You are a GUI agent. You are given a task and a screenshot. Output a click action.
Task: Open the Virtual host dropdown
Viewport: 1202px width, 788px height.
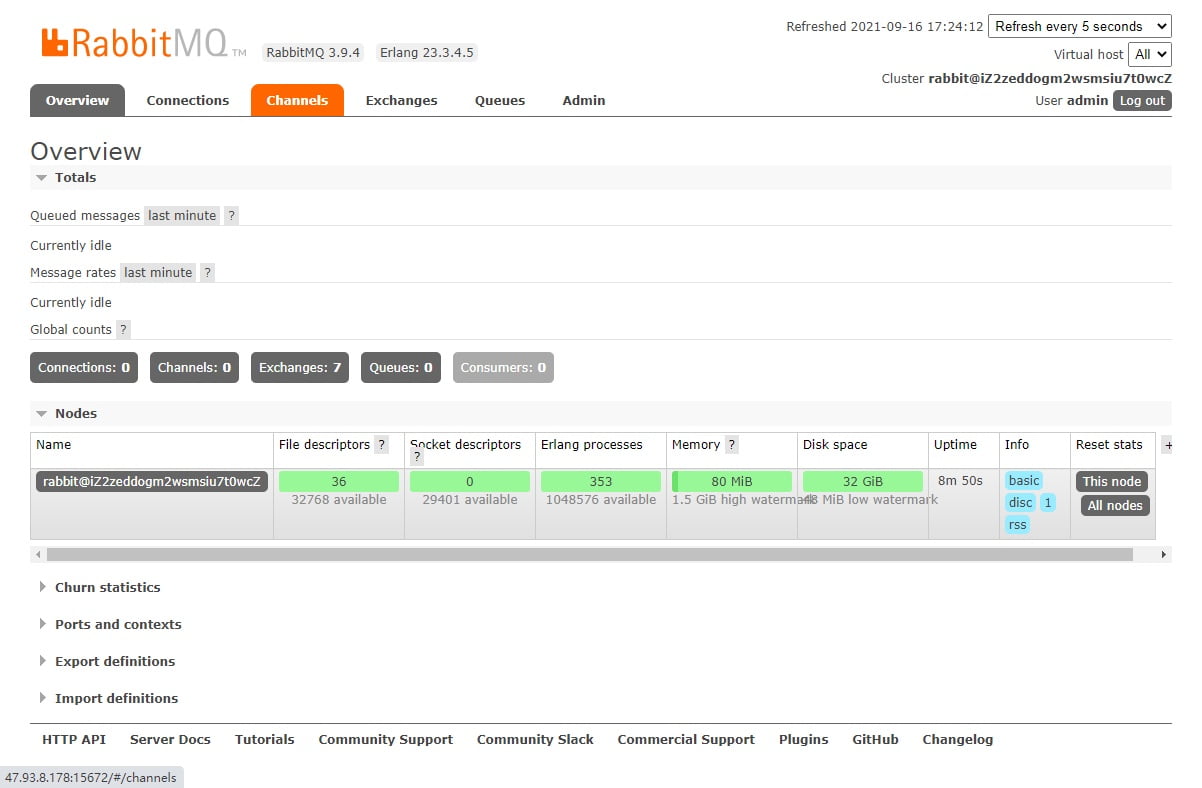pos(1149,55)
